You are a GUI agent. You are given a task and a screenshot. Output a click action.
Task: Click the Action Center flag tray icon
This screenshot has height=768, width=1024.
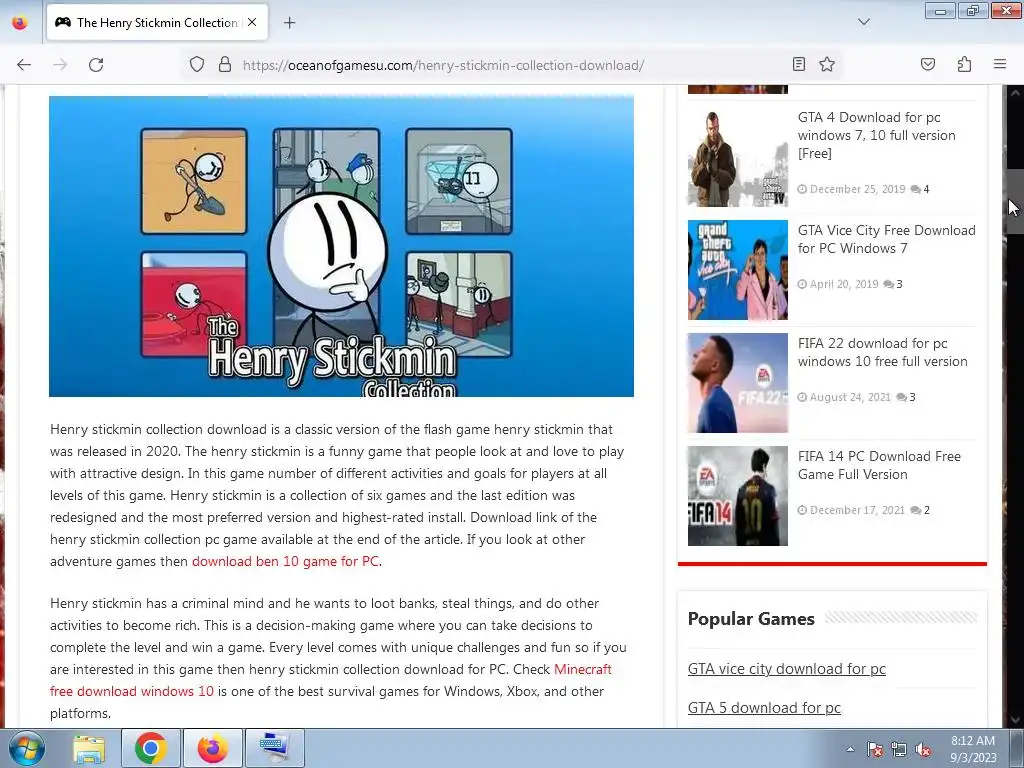875,749
